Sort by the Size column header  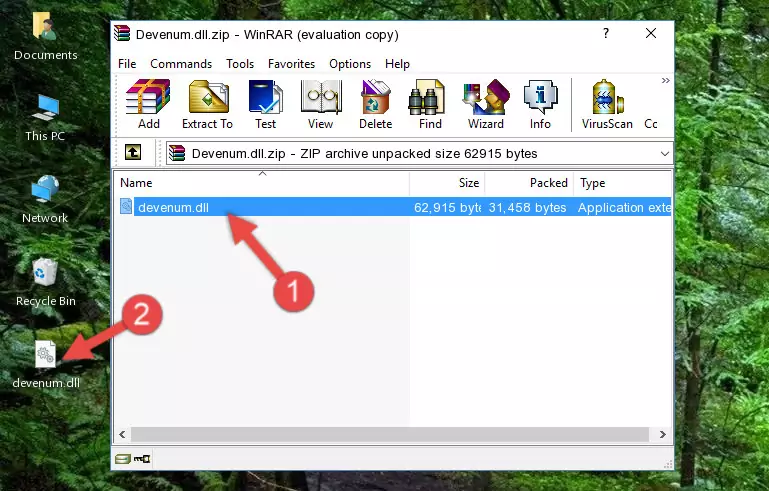point(447,182)
